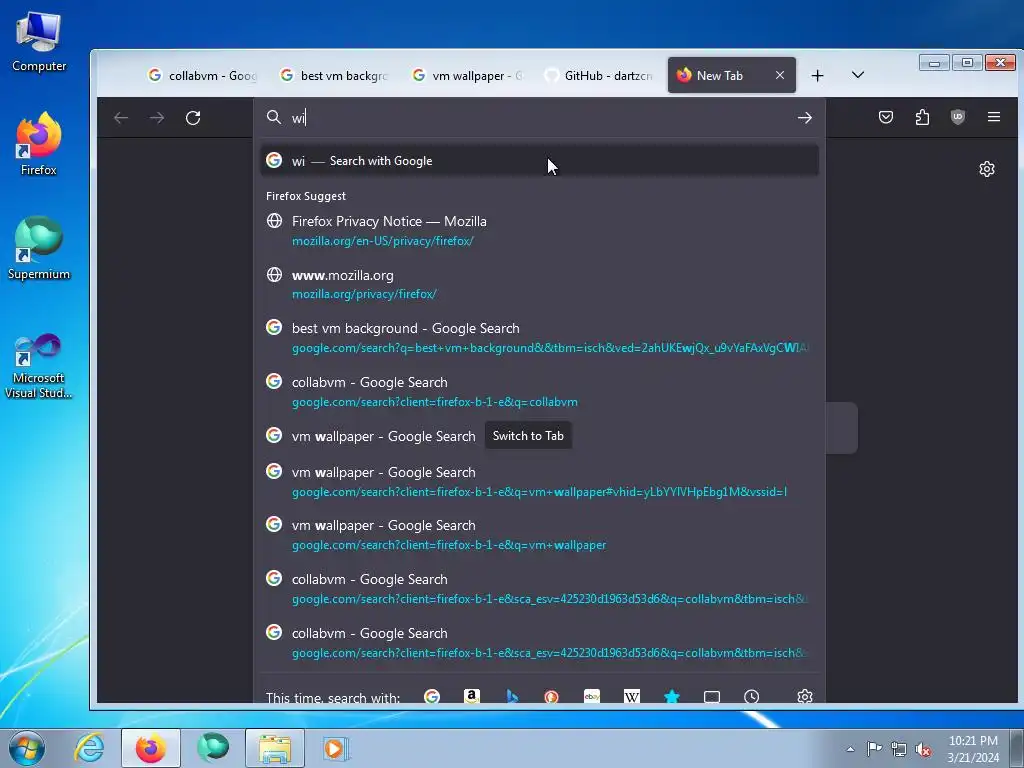
Task: Click the Firefox taskbar button
Action: (x=151, y=748)
